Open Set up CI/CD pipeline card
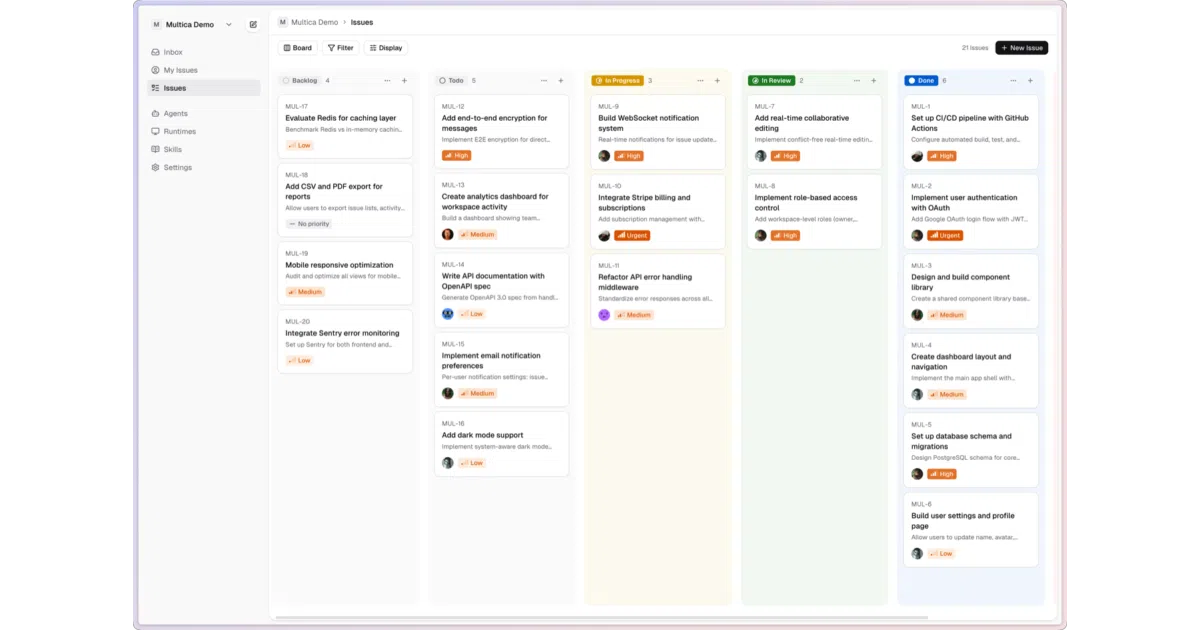Image resolution: width=1200 pixels, height=630 pixels. tap(971, 132)
